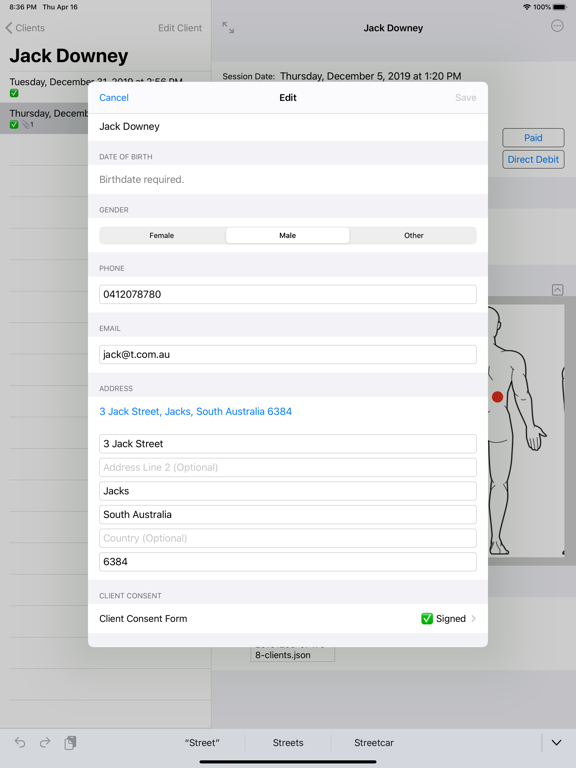Tap the Paid button

pyautogui.click(x=533, y=138)
